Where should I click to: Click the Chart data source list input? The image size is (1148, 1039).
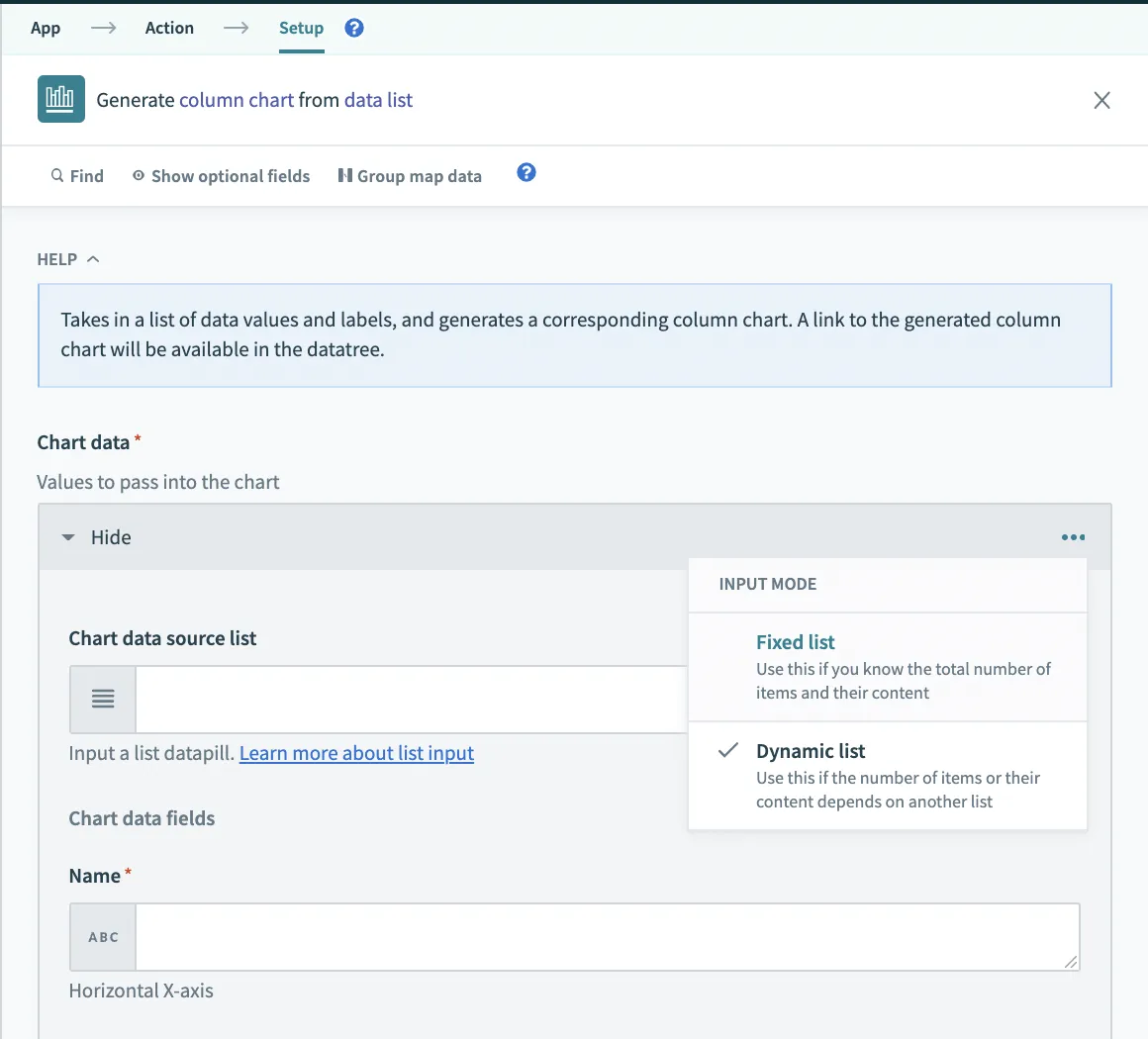click(411, 700)
